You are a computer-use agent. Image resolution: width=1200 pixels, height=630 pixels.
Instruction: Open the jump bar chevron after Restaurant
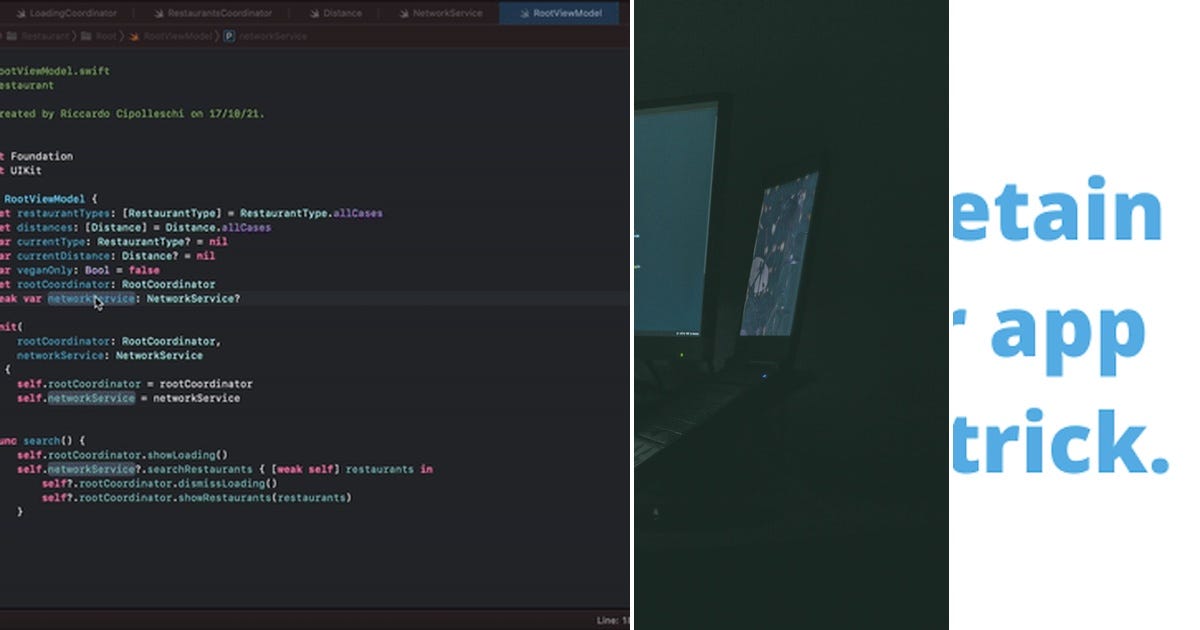click(76, 36)
